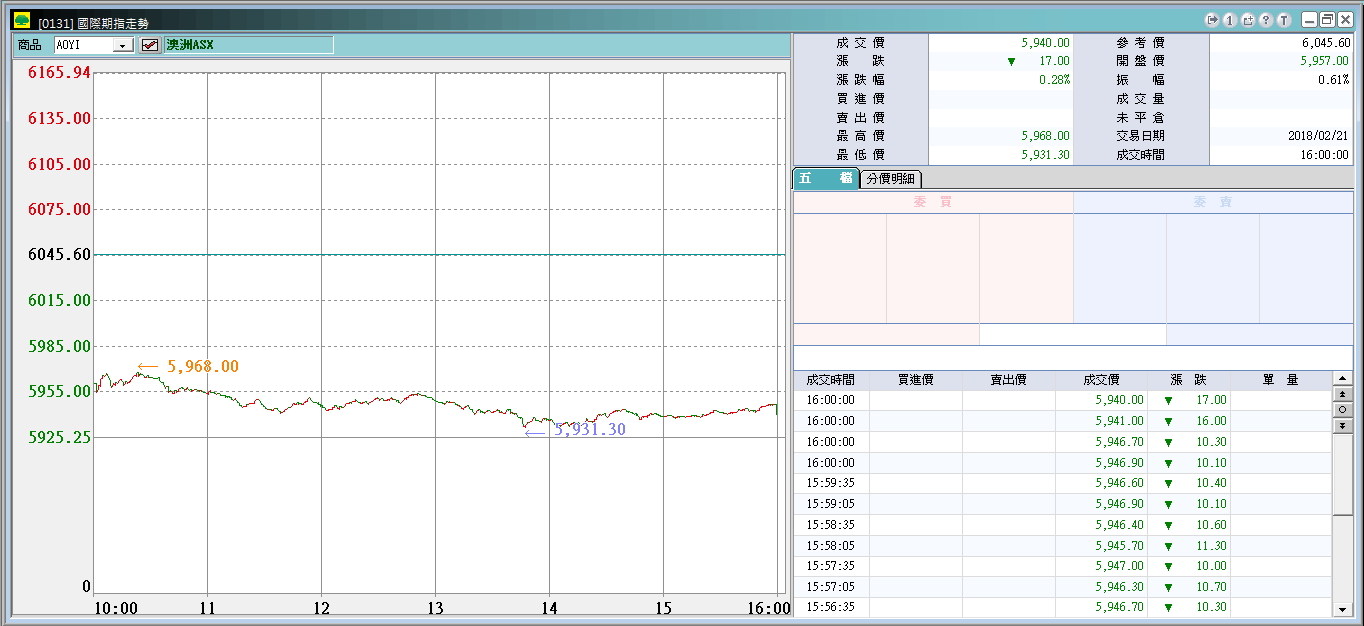Screen dimensions: 1364x626
Task: Click the 參考價 value 6,045.60
Action: point(1326,43)
